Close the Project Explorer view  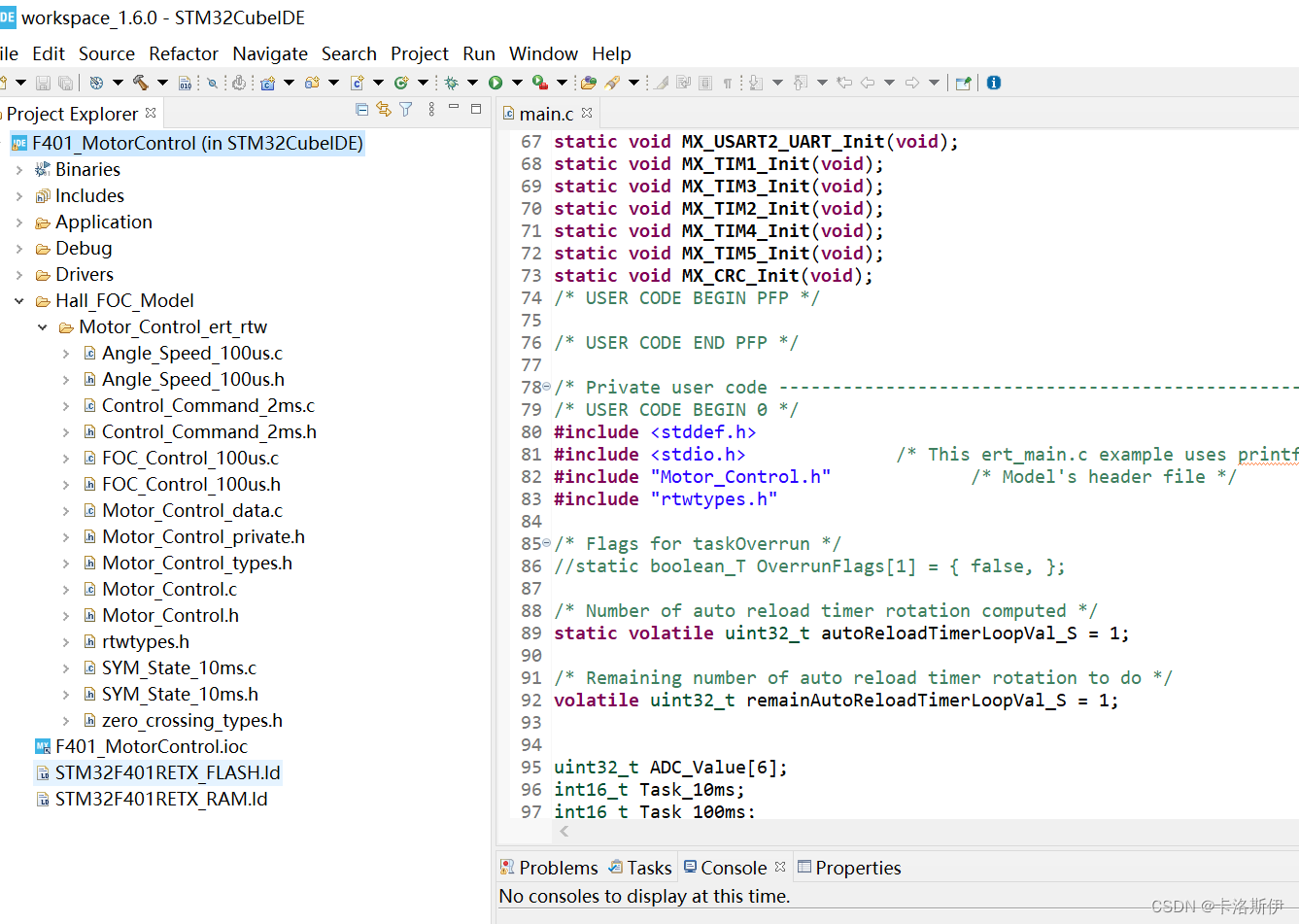(151, 113)
